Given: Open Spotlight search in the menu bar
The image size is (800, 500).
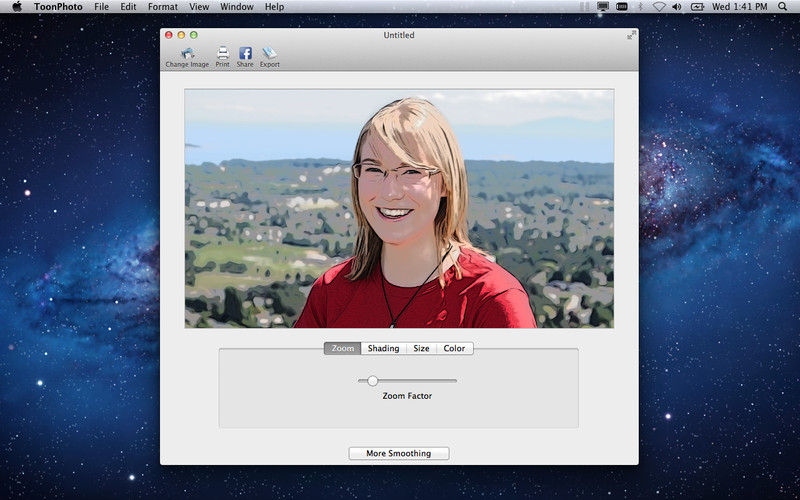Looking at the screenshot, I should 783,7.
